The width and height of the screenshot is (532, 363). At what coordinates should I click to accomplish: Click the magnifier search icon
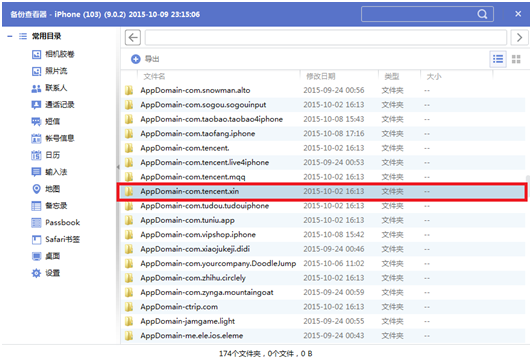pos(482,14)
